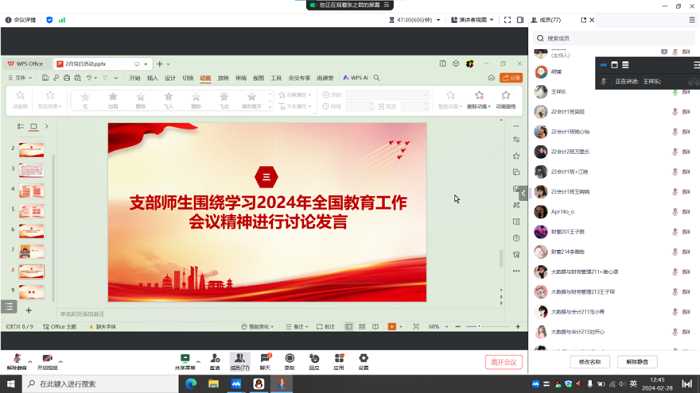
Task: Toggle the side panel layout icon
Action: (x=520, y=20)
